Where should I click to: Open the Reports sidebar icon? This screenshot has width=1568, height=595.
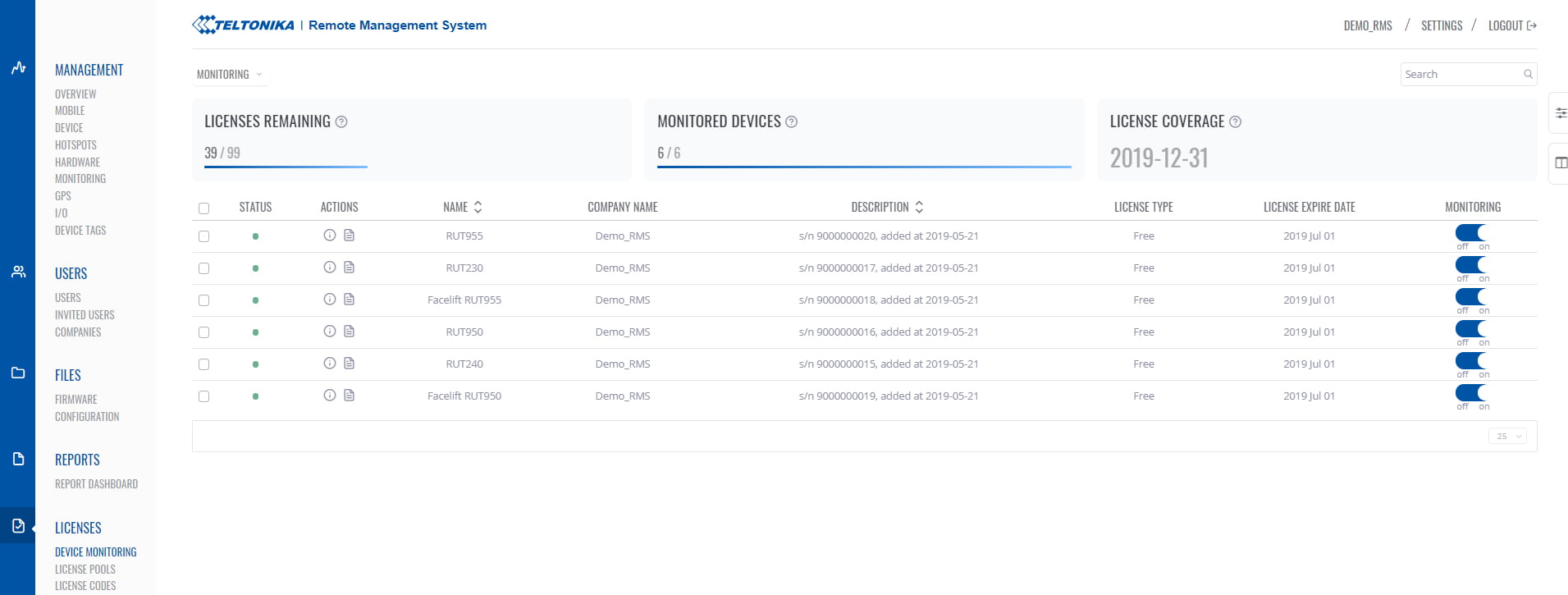pyautogui.click(x=18, y=459)
